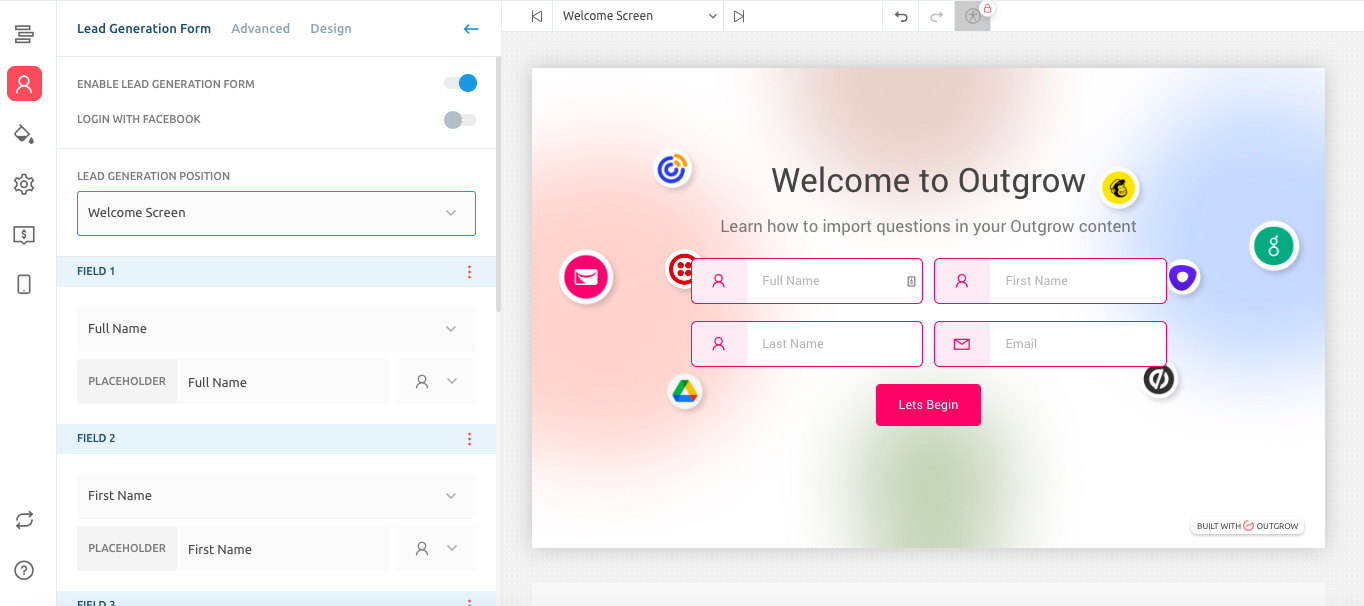1364x606 pixels.
Task: Edit the First Name placeholder text field
Action: 283,549
